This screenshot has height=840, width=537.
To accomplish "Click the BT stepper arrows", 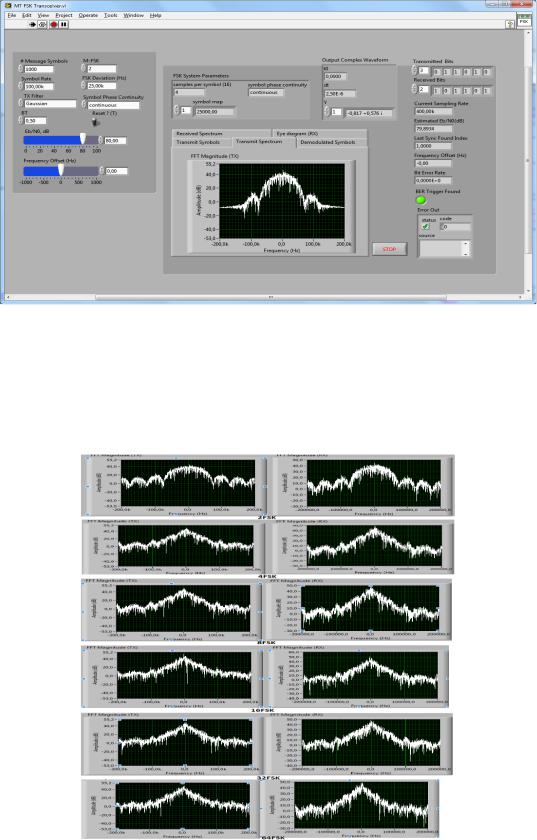I will coord(21,121).
